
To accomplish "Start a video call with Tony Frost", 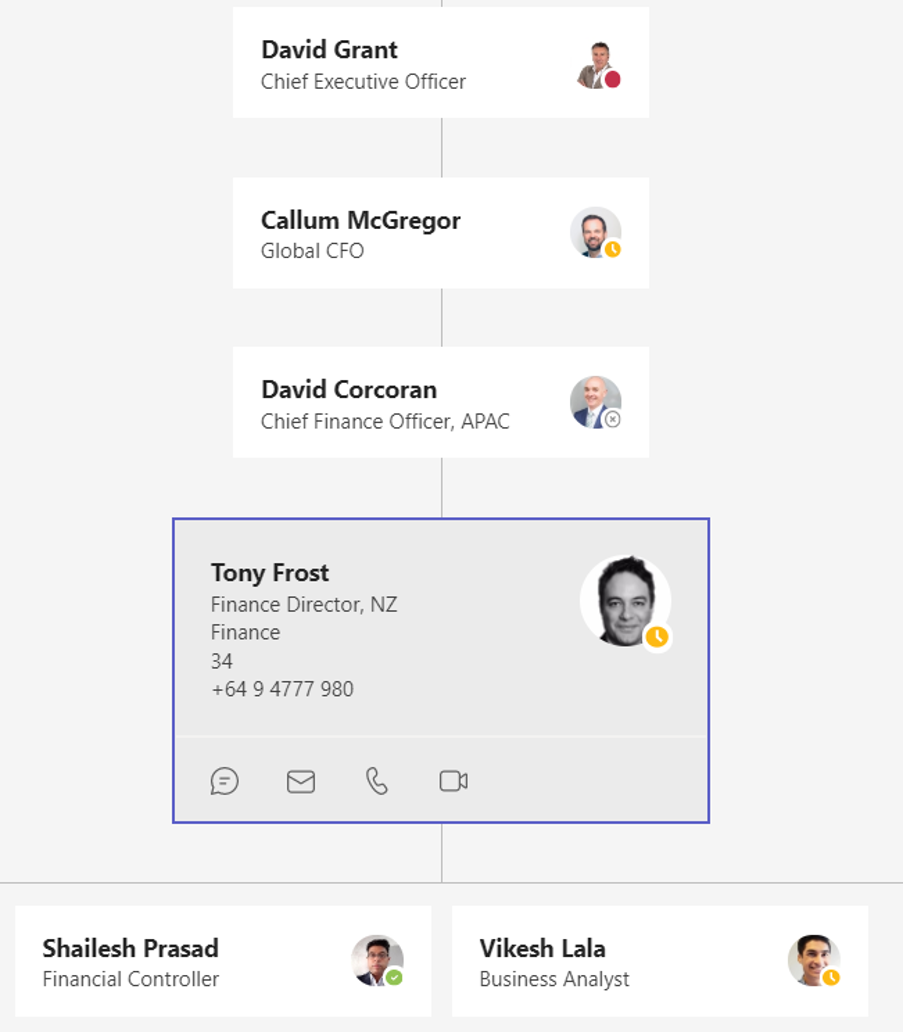I will point(453,781).
